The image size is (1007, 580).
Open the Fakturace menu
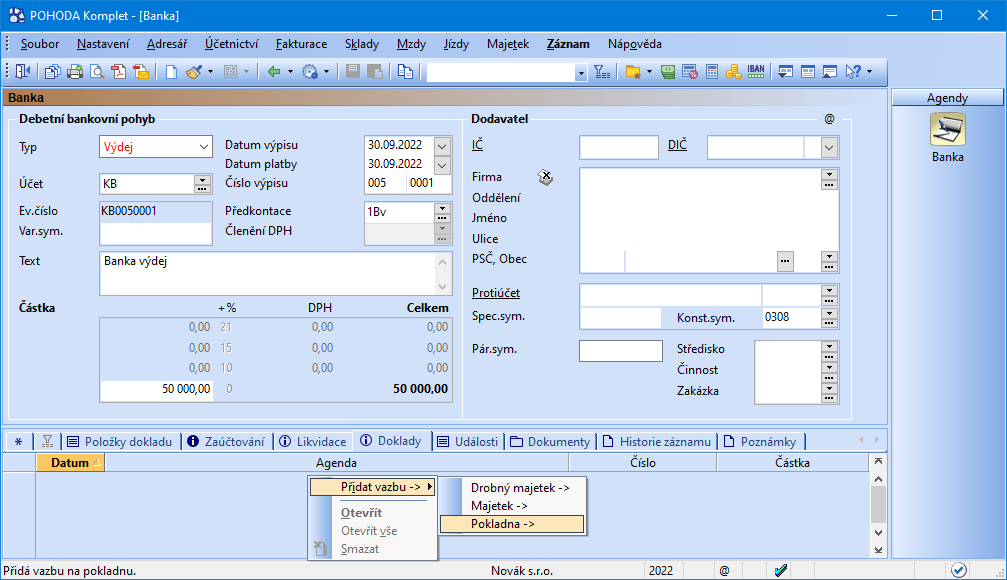[301, 44]
